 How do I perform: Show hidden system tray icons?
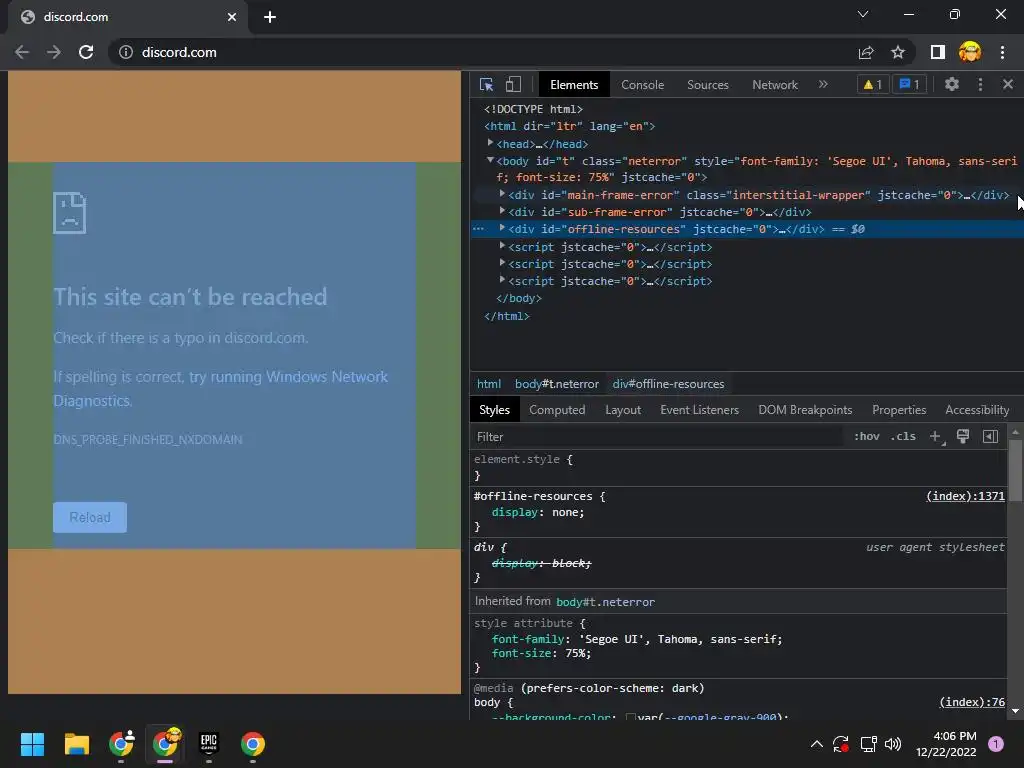[x=816, y=744]
